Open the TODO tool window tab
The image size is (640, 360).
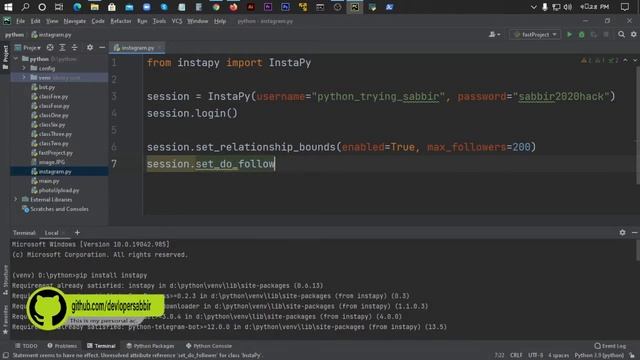26,346
